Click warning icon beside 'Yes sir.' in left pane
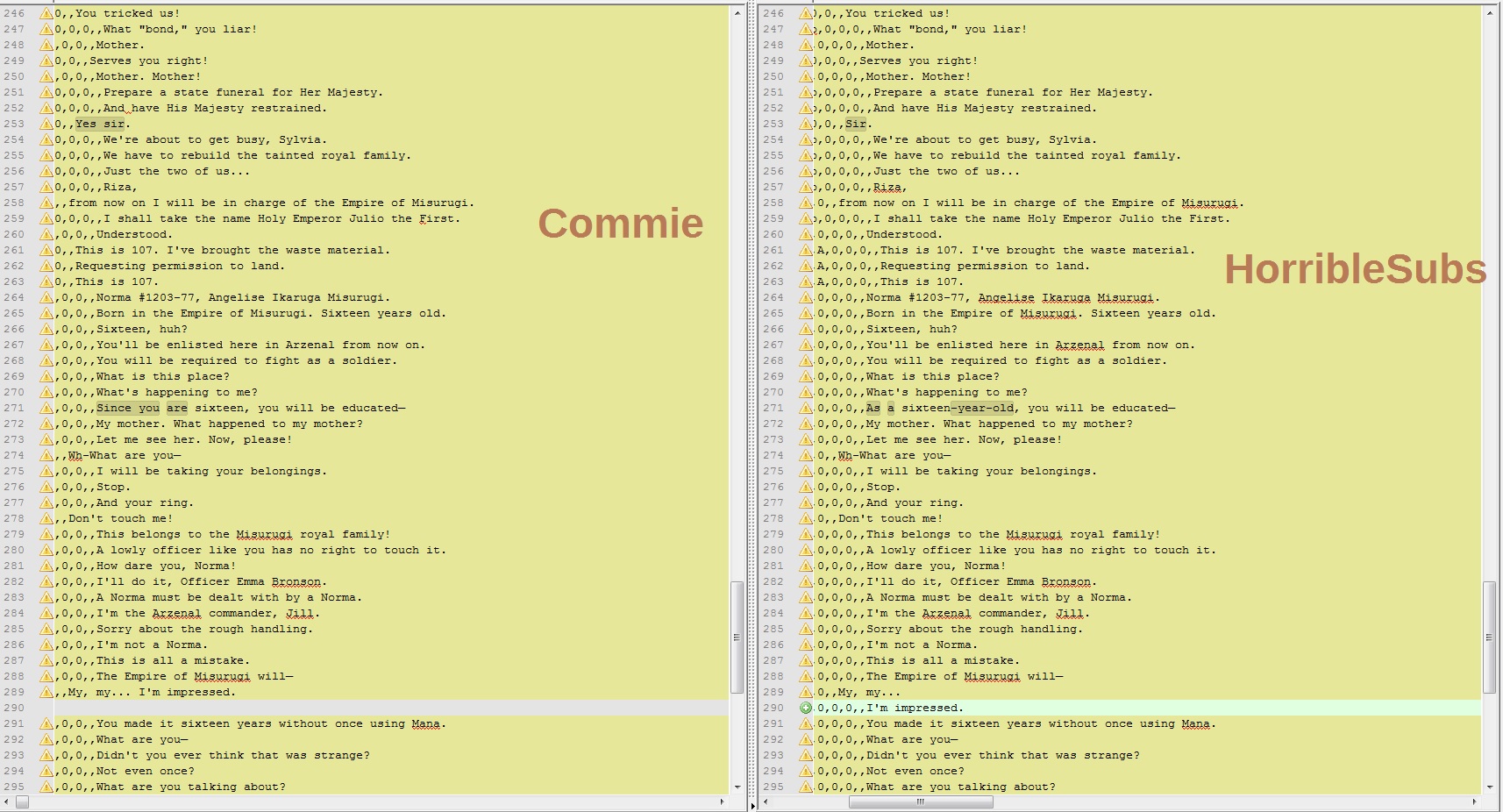The height and width of the screenshot is (812, 1503). tap(46, 124)
